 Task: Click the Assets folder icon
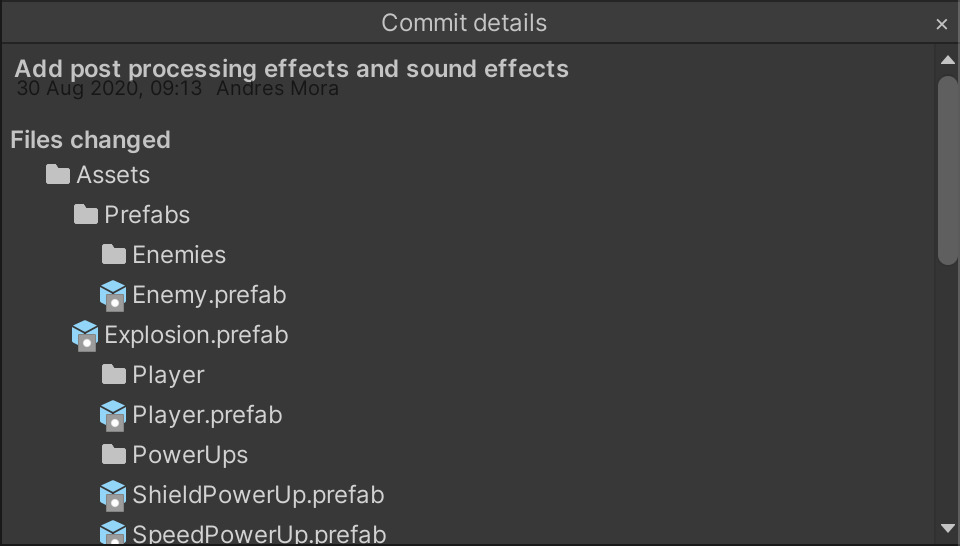(58, 174)
